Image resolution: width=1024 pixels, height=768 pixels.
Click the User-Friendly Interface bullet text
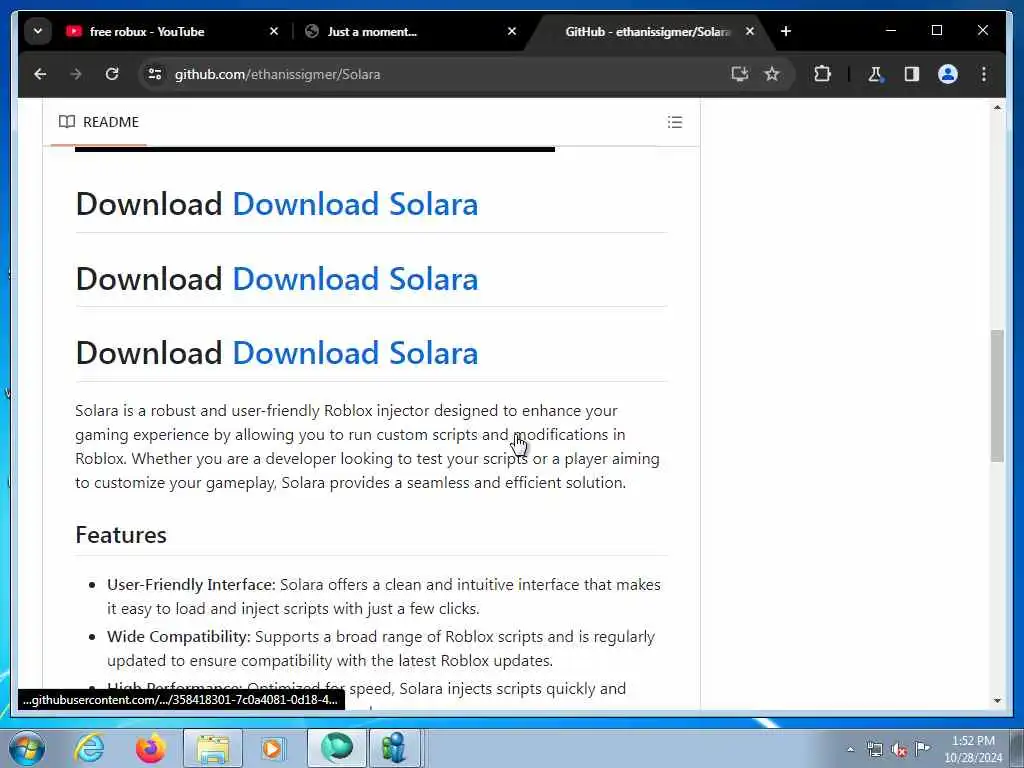coord(384,596)
